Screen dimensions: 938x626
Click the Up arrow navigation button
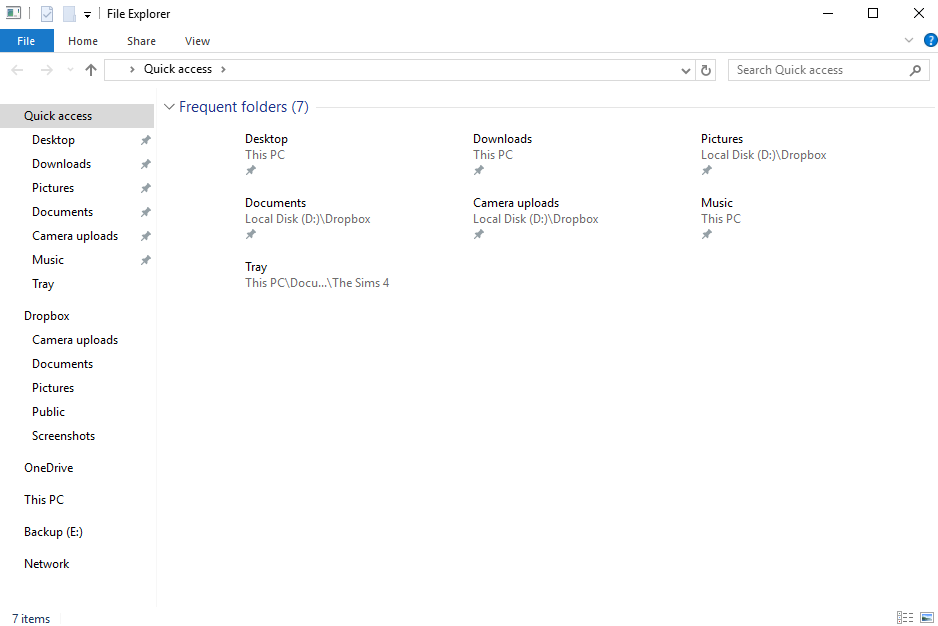click(90, 70)
